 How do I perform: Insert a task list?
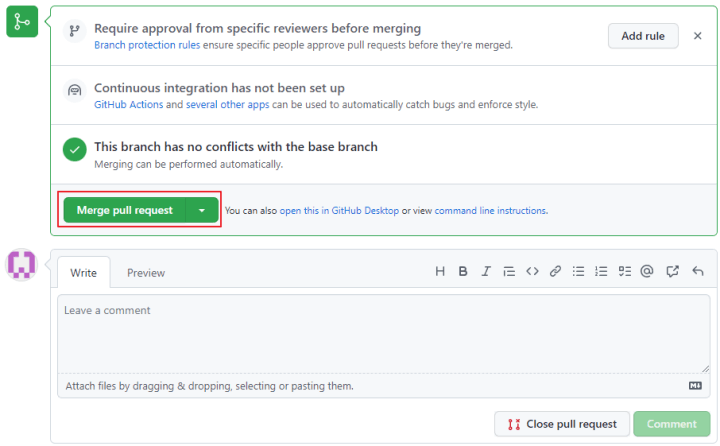(x=624, y=271)
